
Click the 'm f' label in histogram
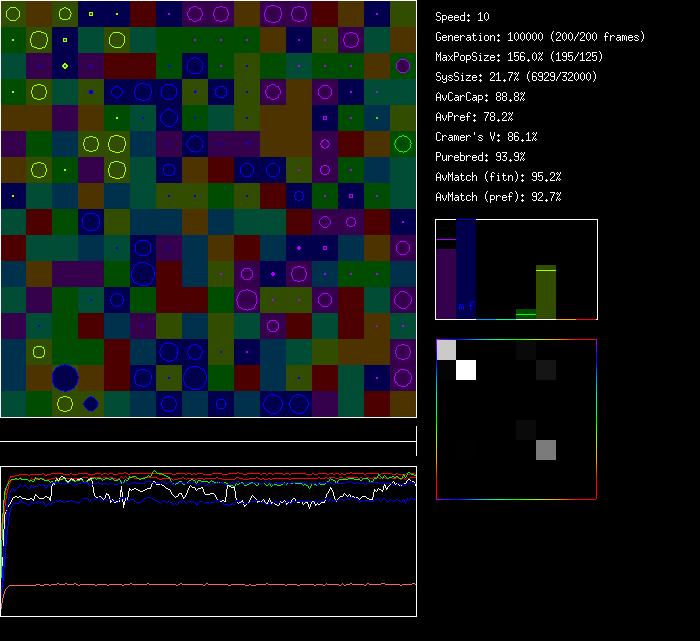coord(466,306)
